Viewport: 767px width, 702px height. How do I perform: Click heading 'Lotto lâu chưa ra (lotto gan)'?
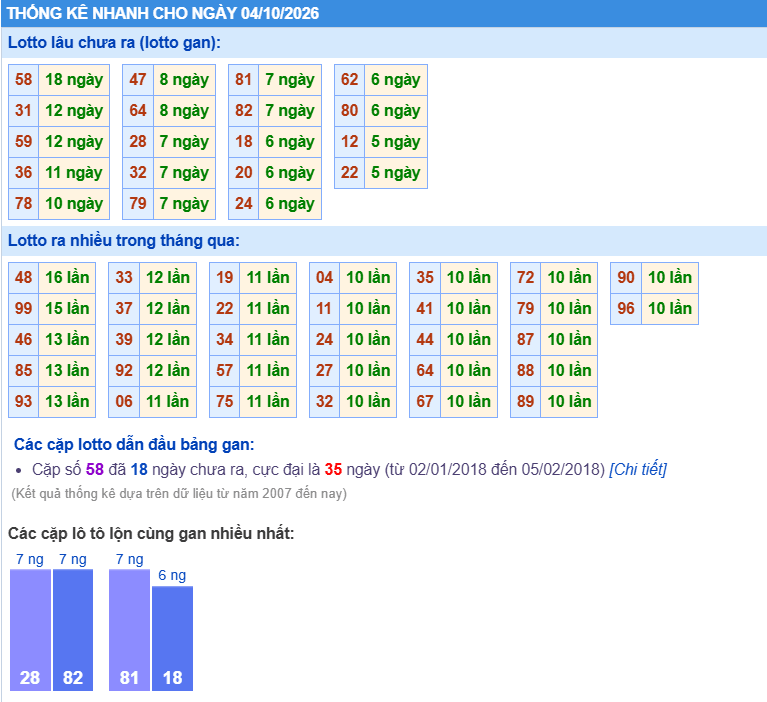coord(114,43)
